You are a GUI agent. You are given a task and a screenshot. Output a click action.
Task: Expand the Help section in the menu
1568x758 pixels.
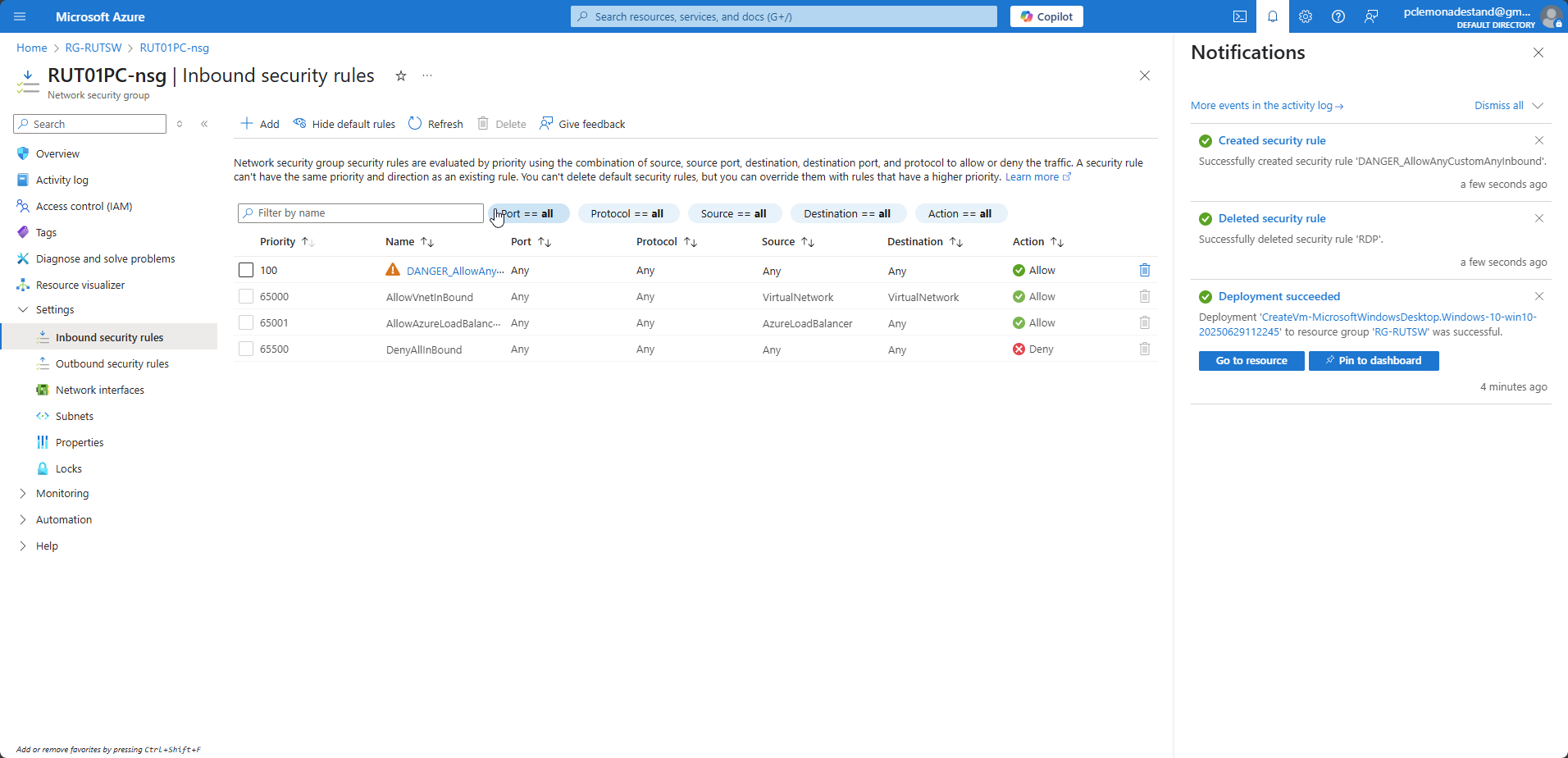click(x=23, y=546)
